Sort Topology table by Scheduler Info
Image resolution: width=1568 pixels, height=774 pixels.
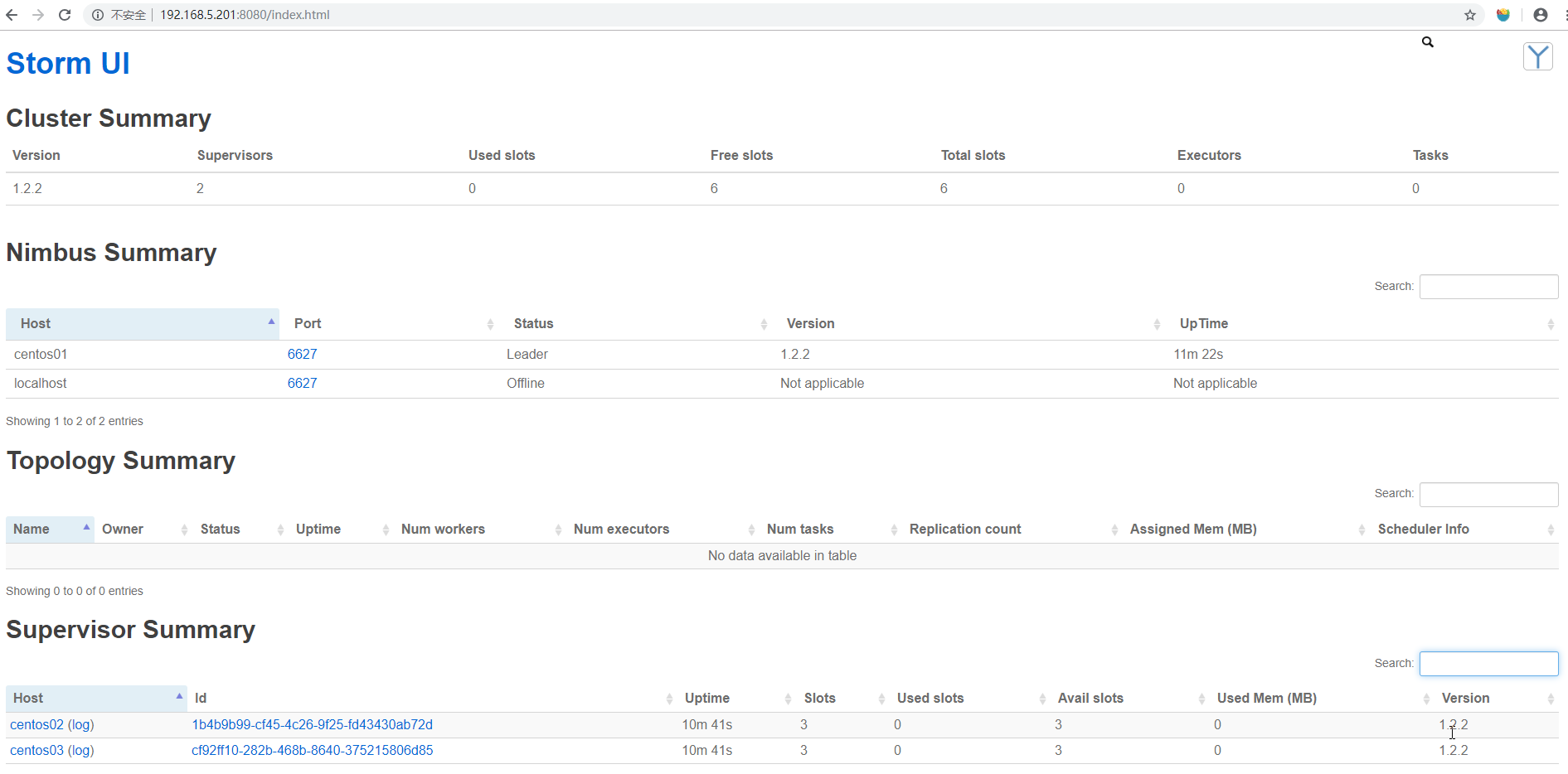(1464, 530)
